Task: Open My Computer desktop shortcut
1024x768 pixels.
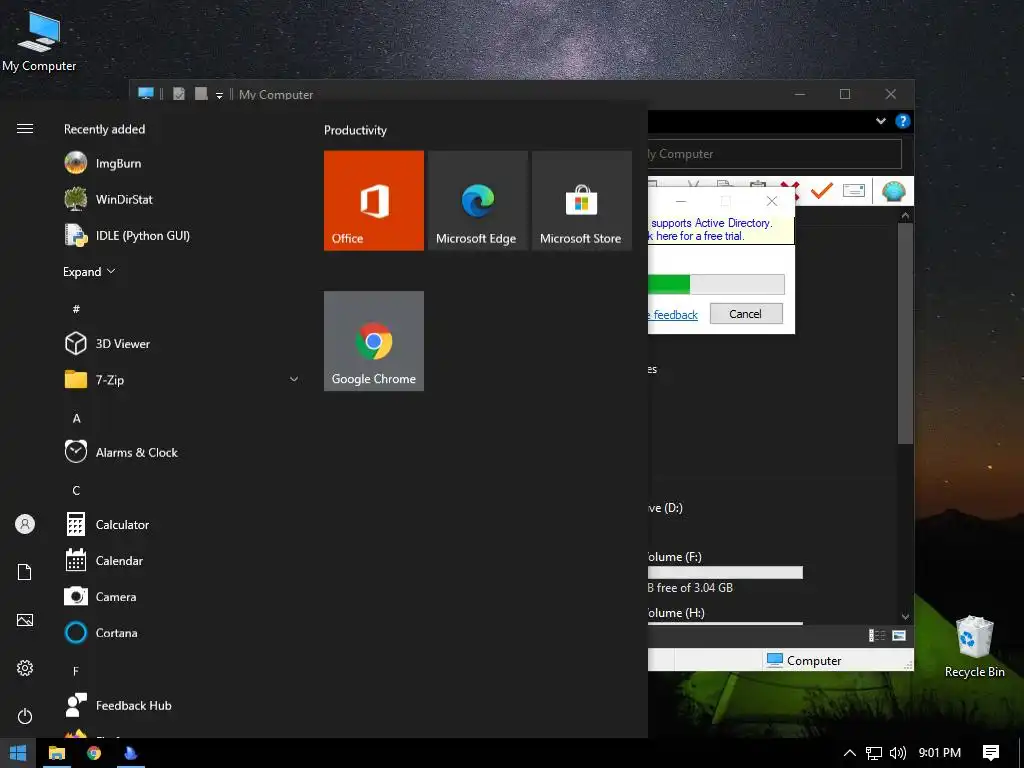Action: point(39,41)
